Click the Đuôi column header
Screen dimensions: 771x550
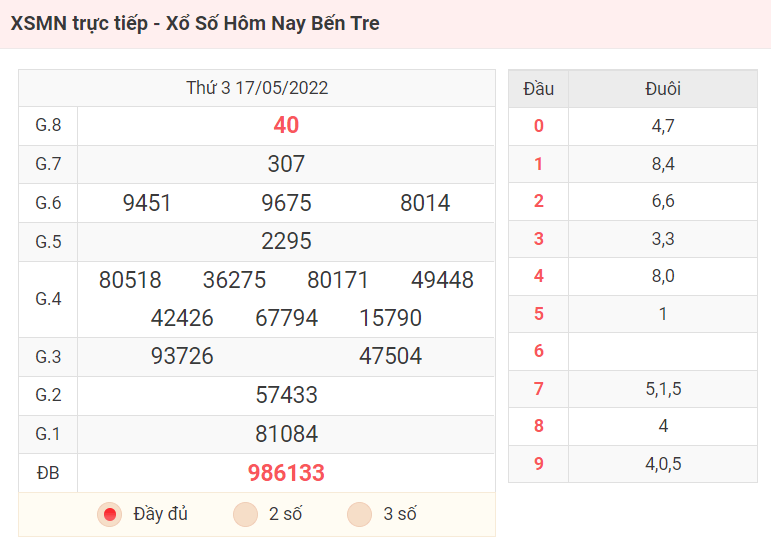[x=663, y=89]
